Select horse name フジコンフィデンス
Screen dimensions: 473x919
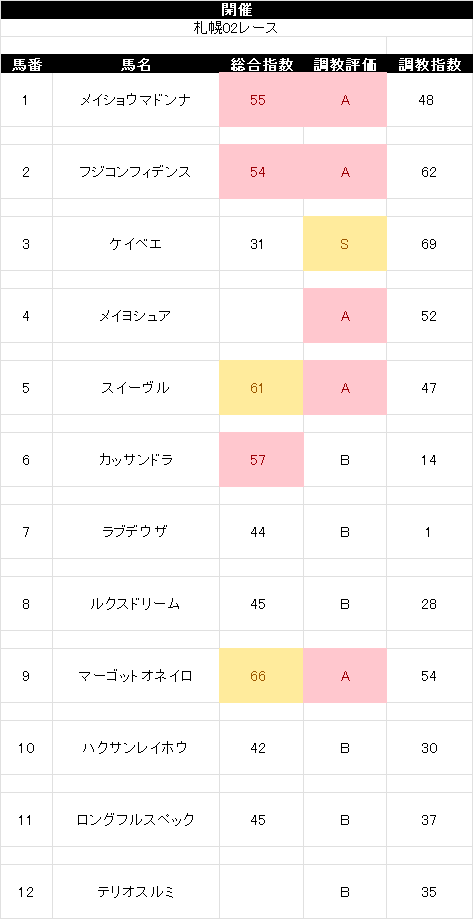[136, 172]
